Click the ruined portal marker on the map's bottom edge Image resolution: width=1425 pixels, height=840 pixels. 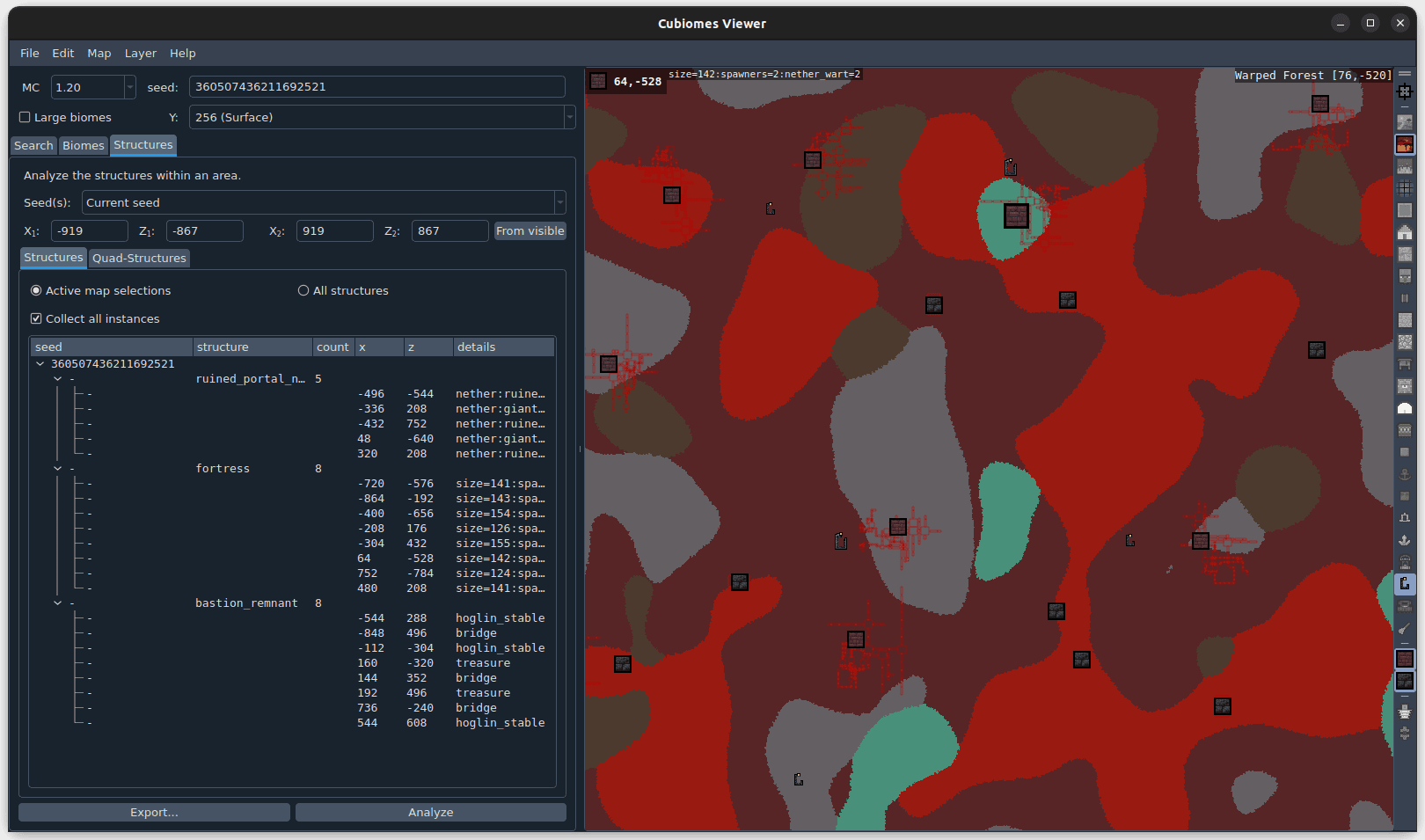[799, 779]
